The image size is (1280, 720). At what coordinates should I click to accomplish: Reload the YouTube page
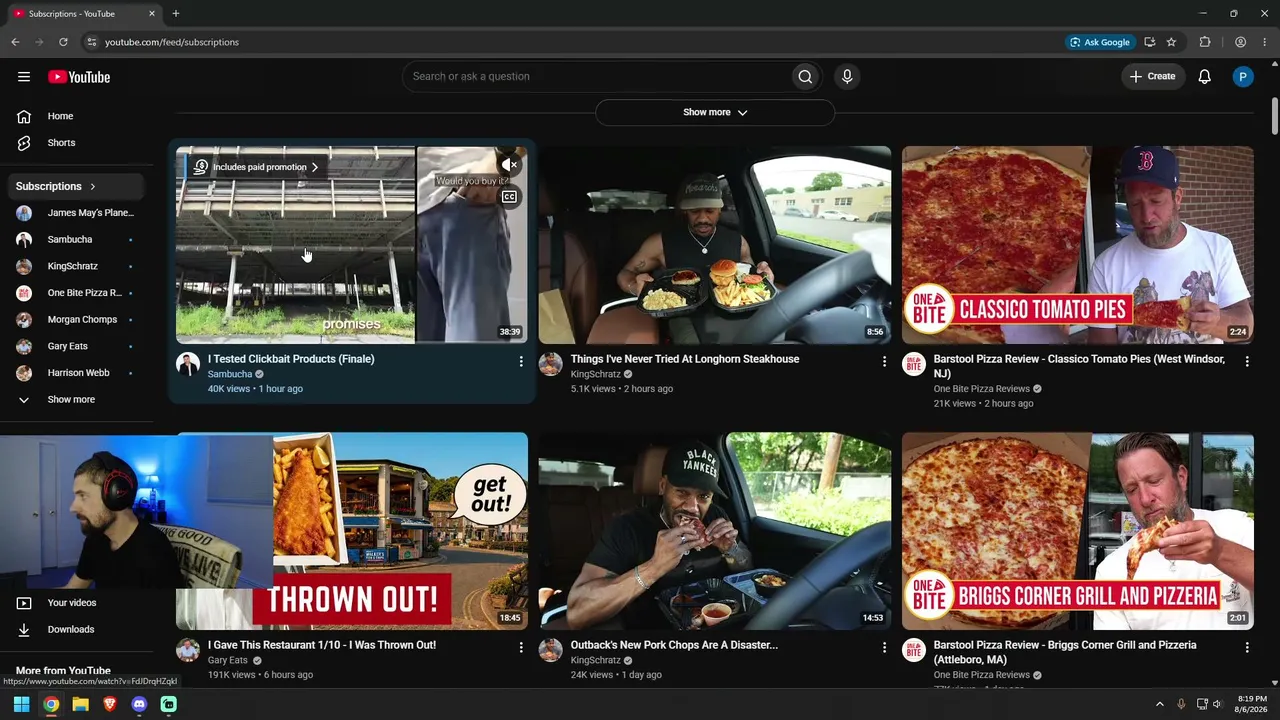pos(63,42)
